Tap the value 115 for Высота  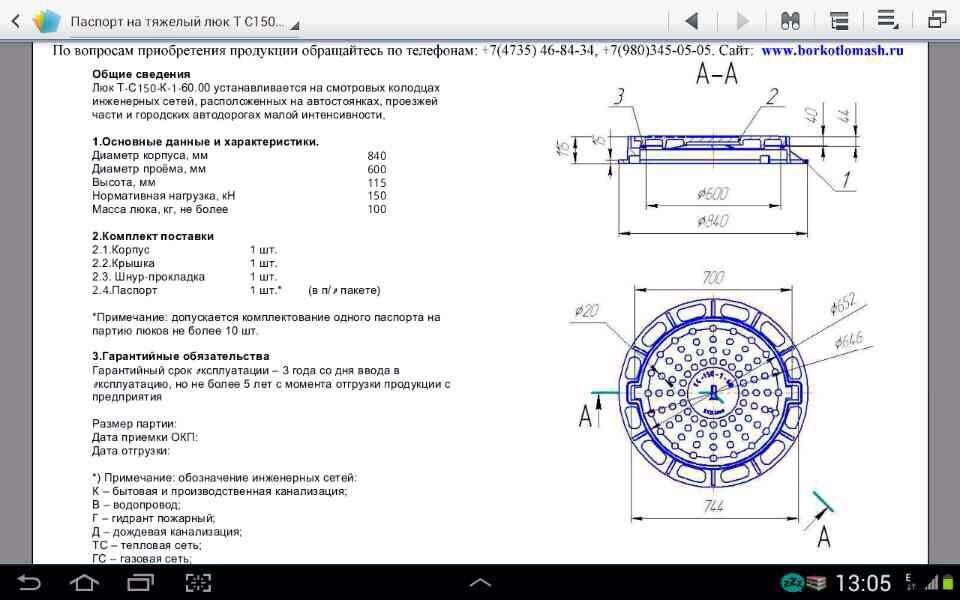377,183
